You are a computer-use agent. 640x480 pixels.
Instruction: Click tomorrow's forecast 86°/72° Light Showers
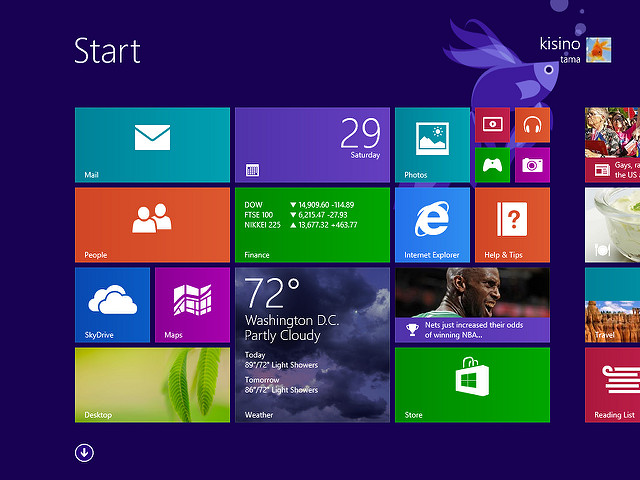point(281,390)
